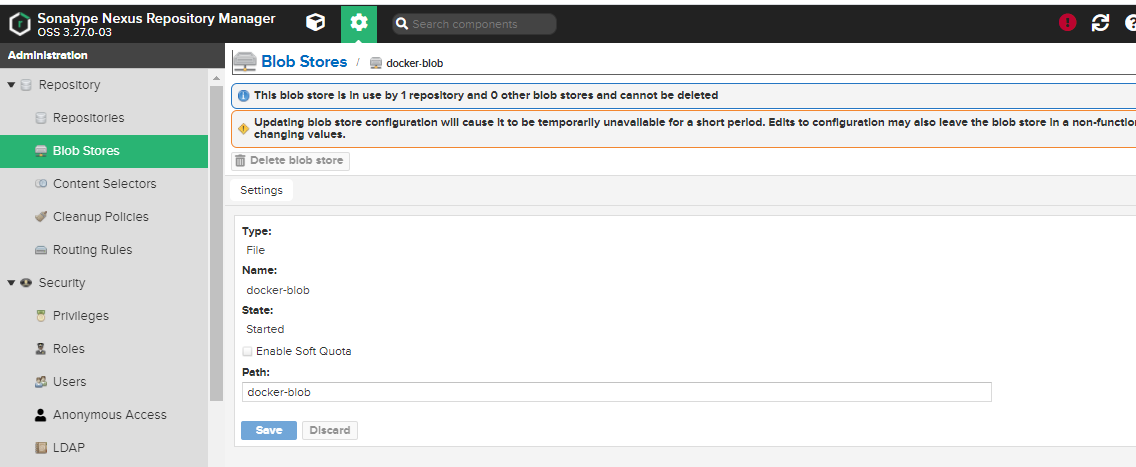Screen dimensions: 1136x467
Task: Click the red system status alert icon
Action: pos(1067,23)
